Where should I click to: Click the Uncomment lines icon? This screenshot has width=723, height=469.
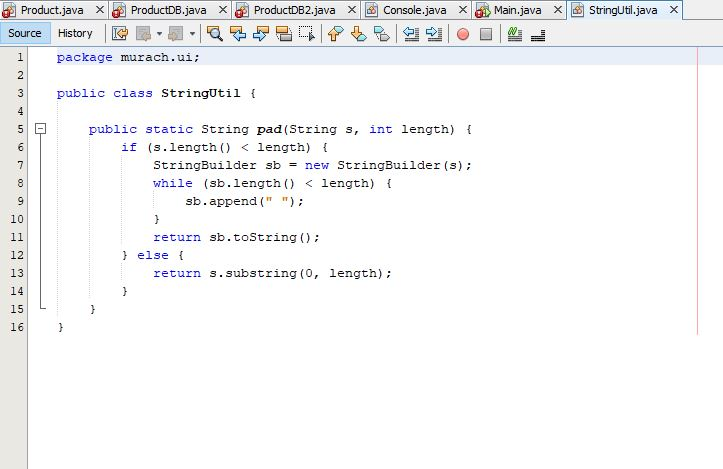(x=538, y=35)
